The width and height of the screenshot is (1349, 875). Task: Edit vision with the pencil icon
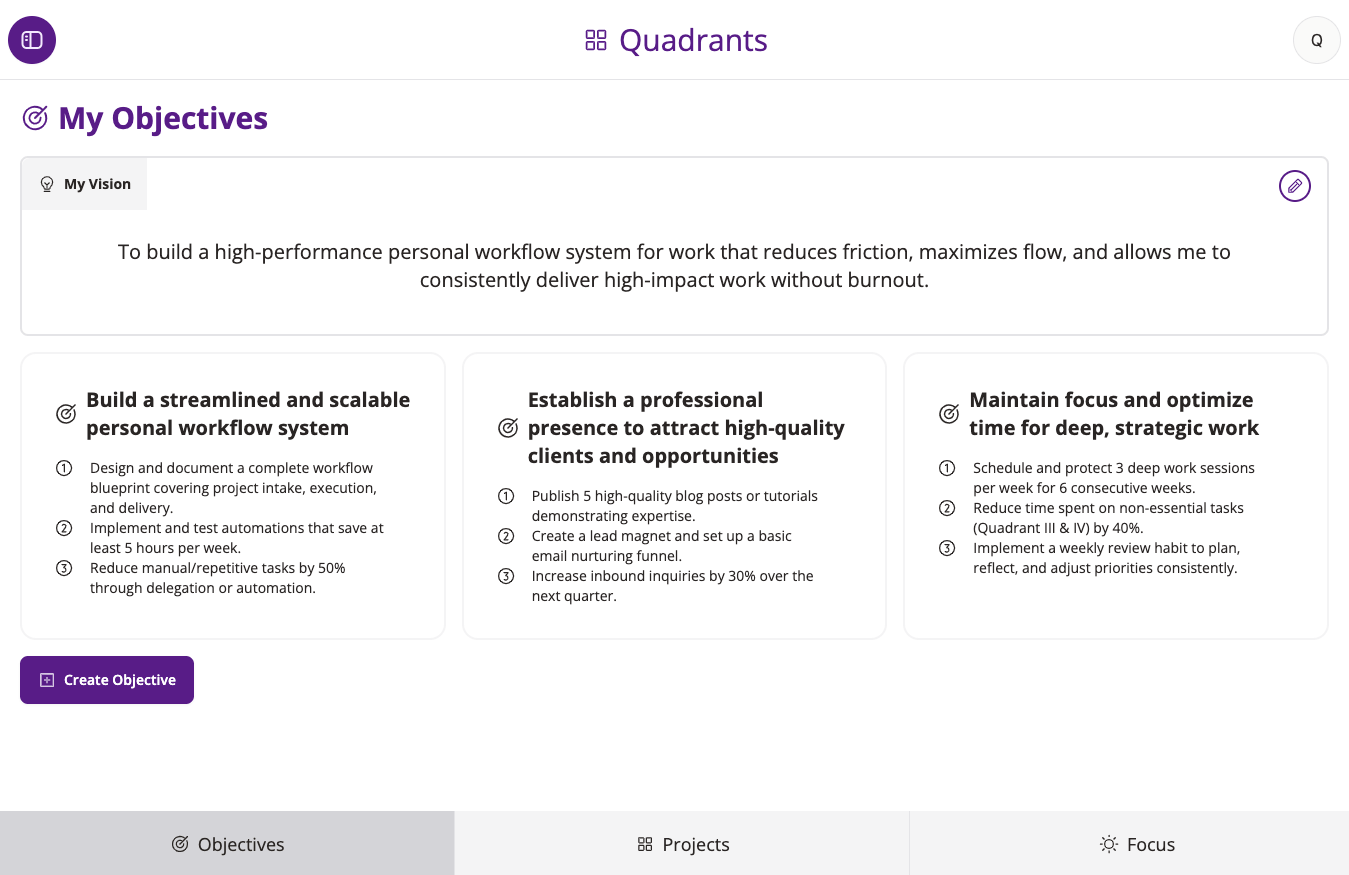1294,186
